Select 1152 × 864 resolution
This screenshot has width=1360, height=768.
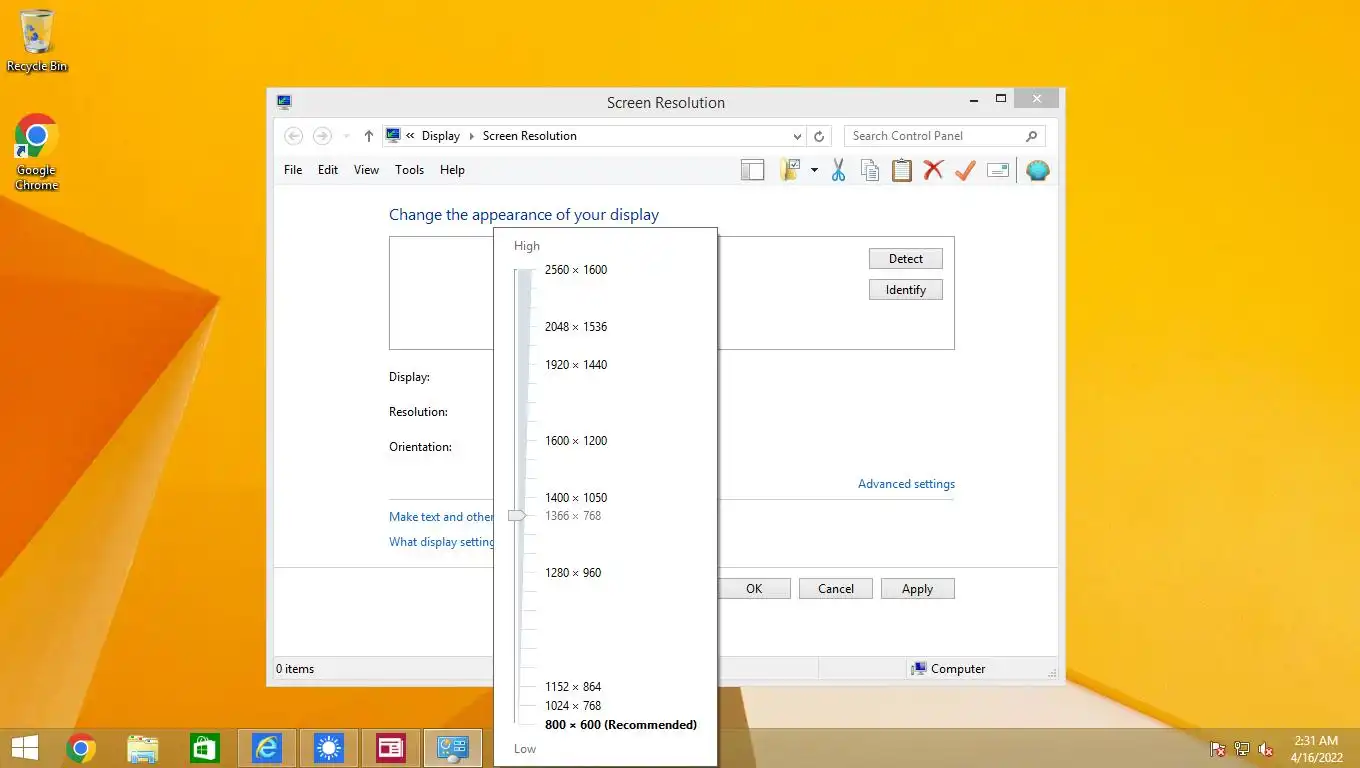click(573, 687)
